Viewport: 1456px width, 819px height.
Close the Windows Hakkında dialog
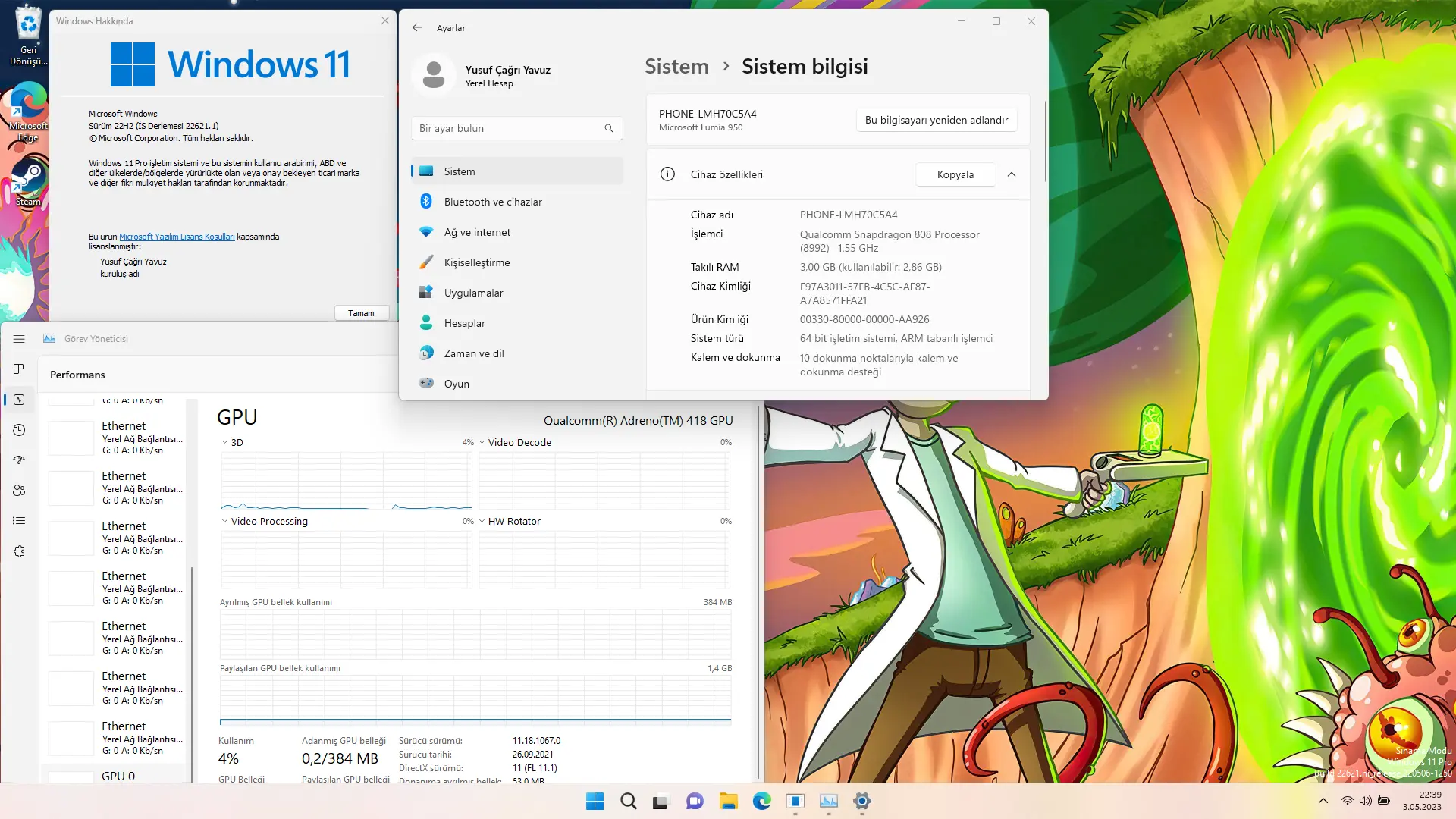[385, 20]
